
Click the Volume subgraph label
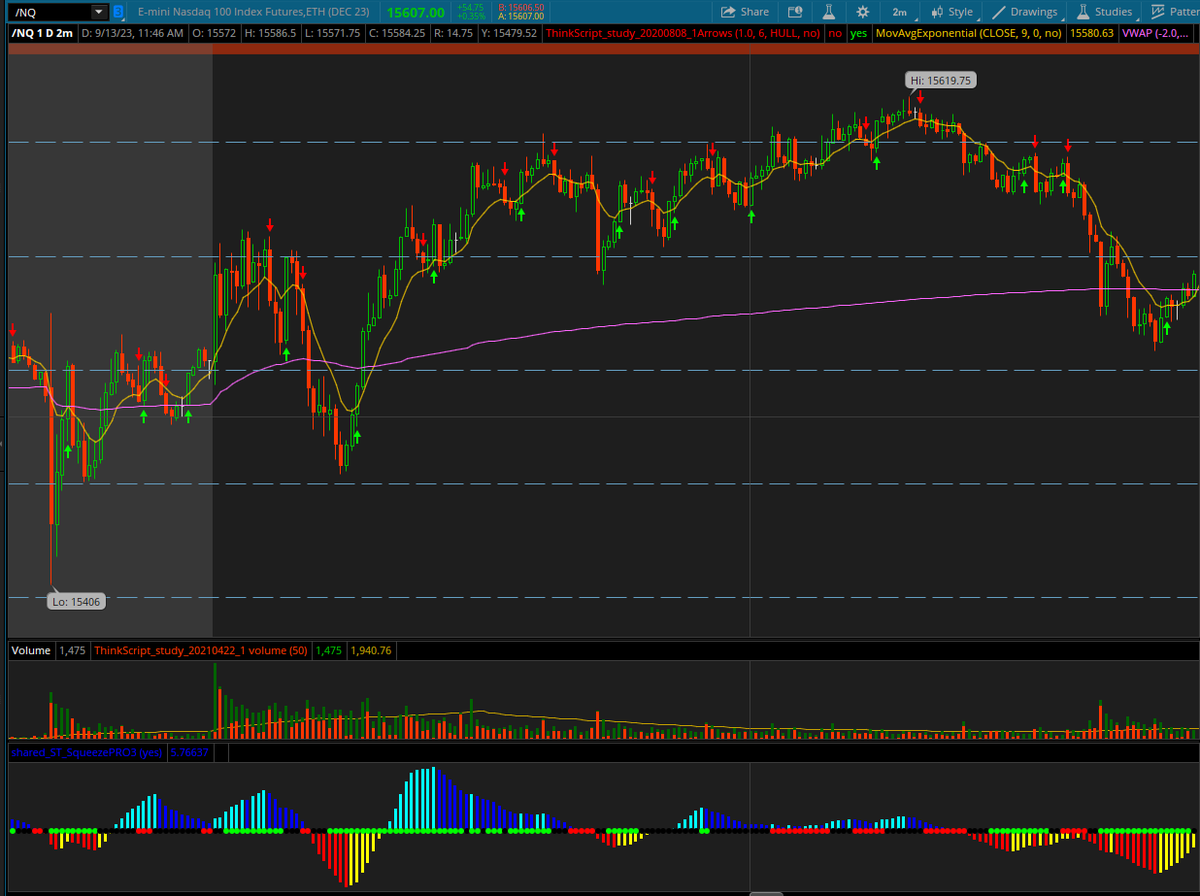point(30,650)
